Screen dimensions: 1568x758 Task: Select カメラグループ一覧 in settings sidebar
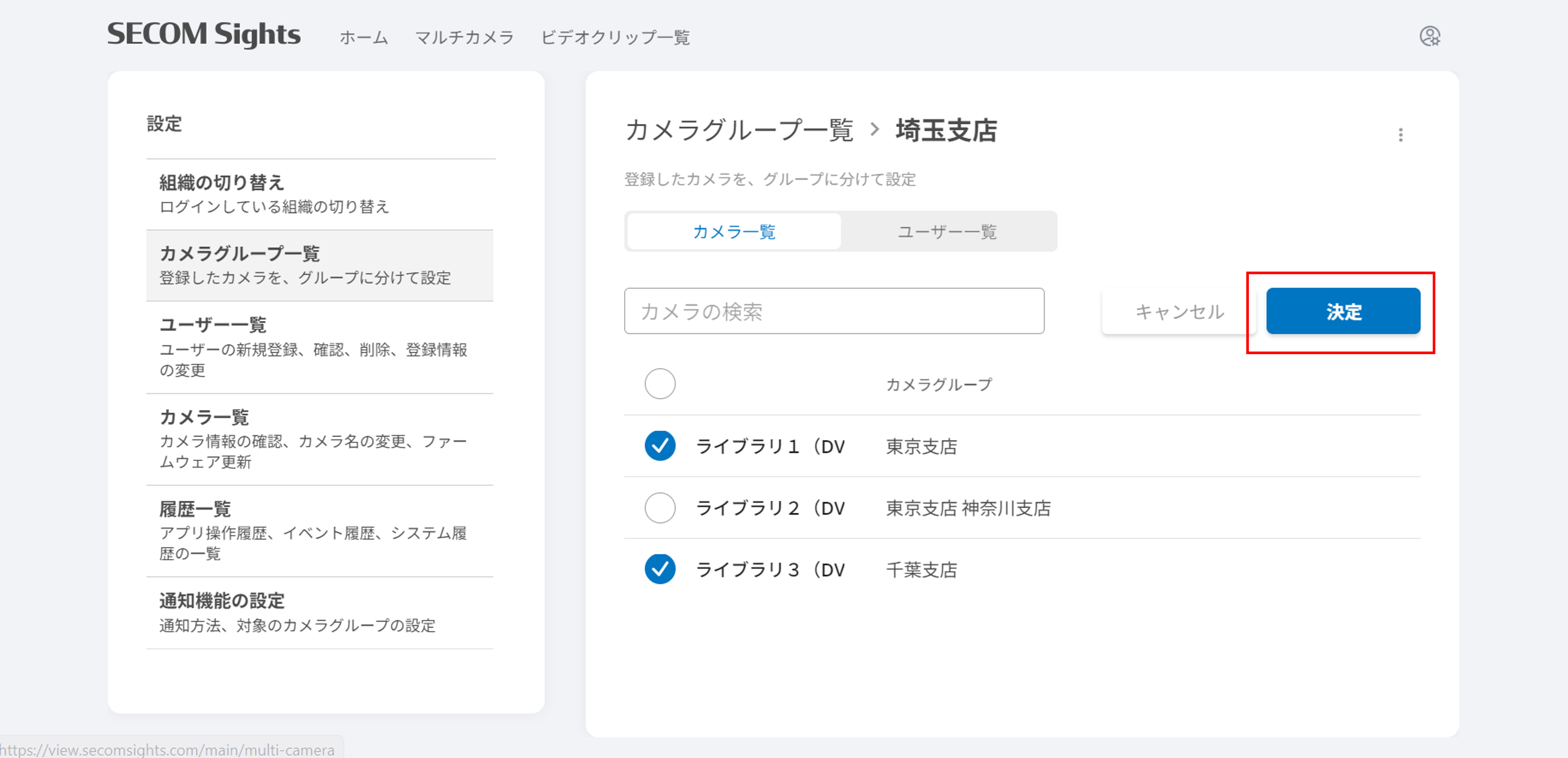point(320,265)
